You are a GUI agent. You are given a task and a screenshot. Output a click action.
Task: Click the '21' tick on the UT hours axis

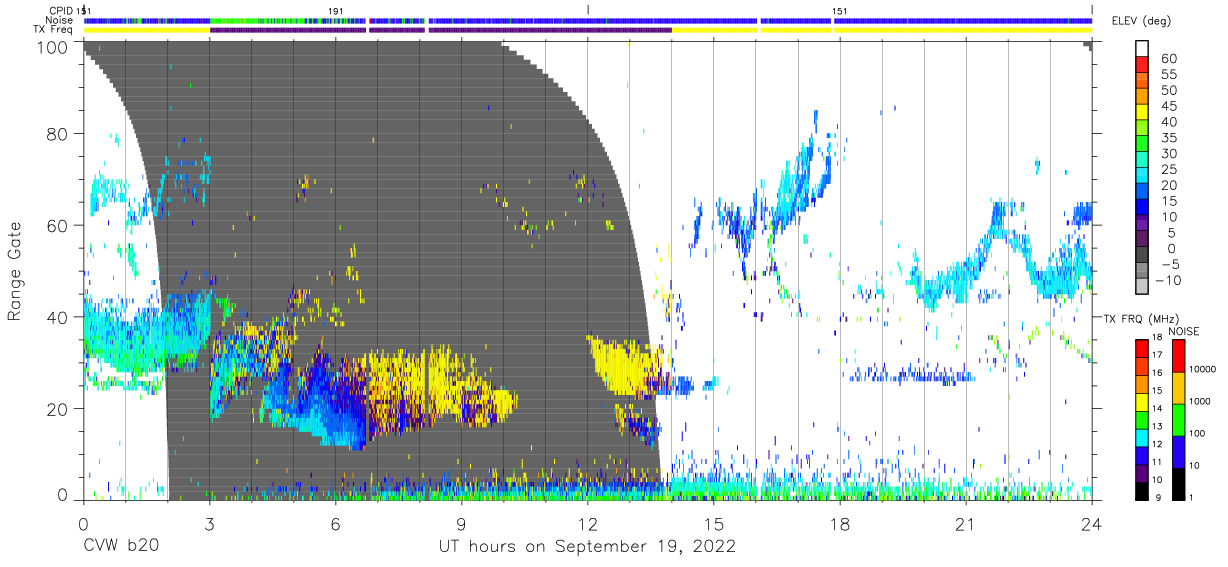pos(965,524)
